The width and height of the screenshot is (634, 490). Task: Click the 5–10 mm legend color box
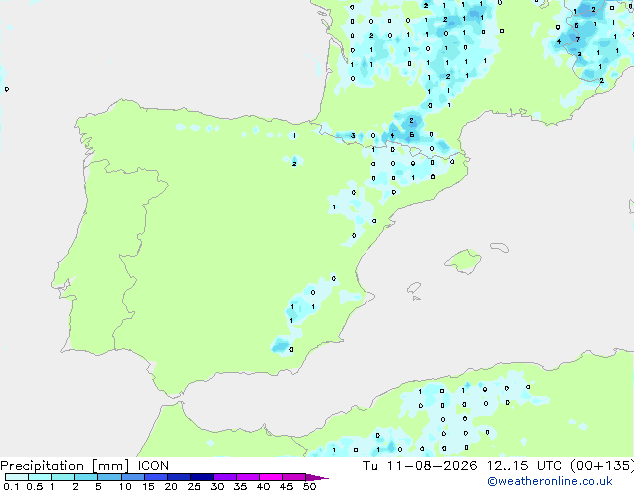[x=109, y=477]
